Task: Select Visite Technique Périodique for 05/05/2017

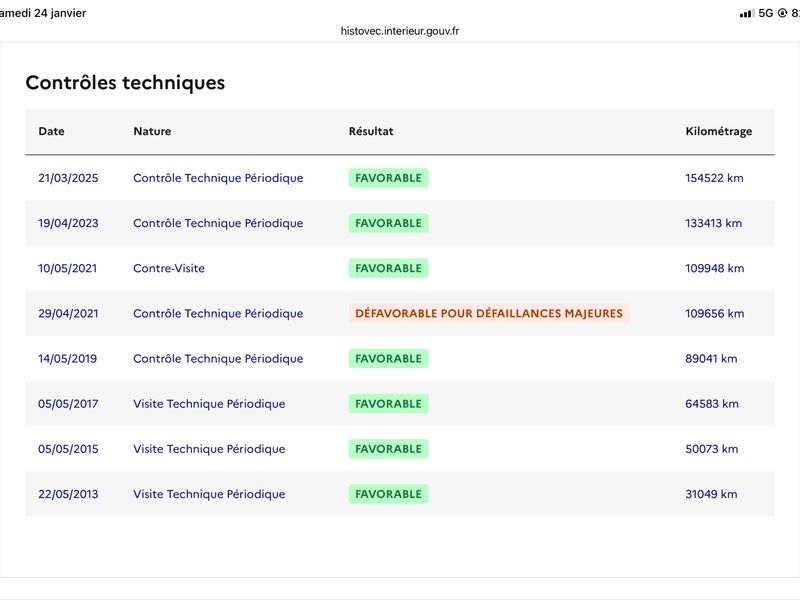Action: click(x=209, y=404)
